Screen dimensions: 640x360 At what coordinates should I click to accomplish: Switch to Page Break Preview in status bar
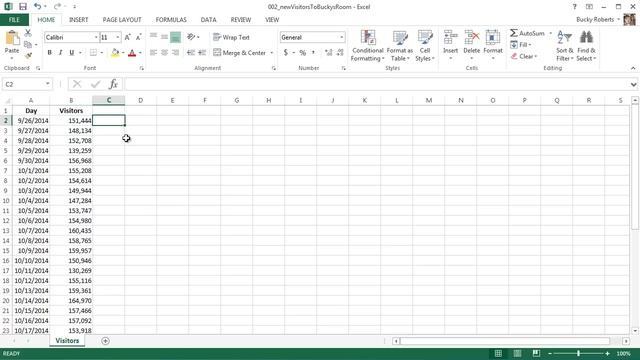pos(536,353)
